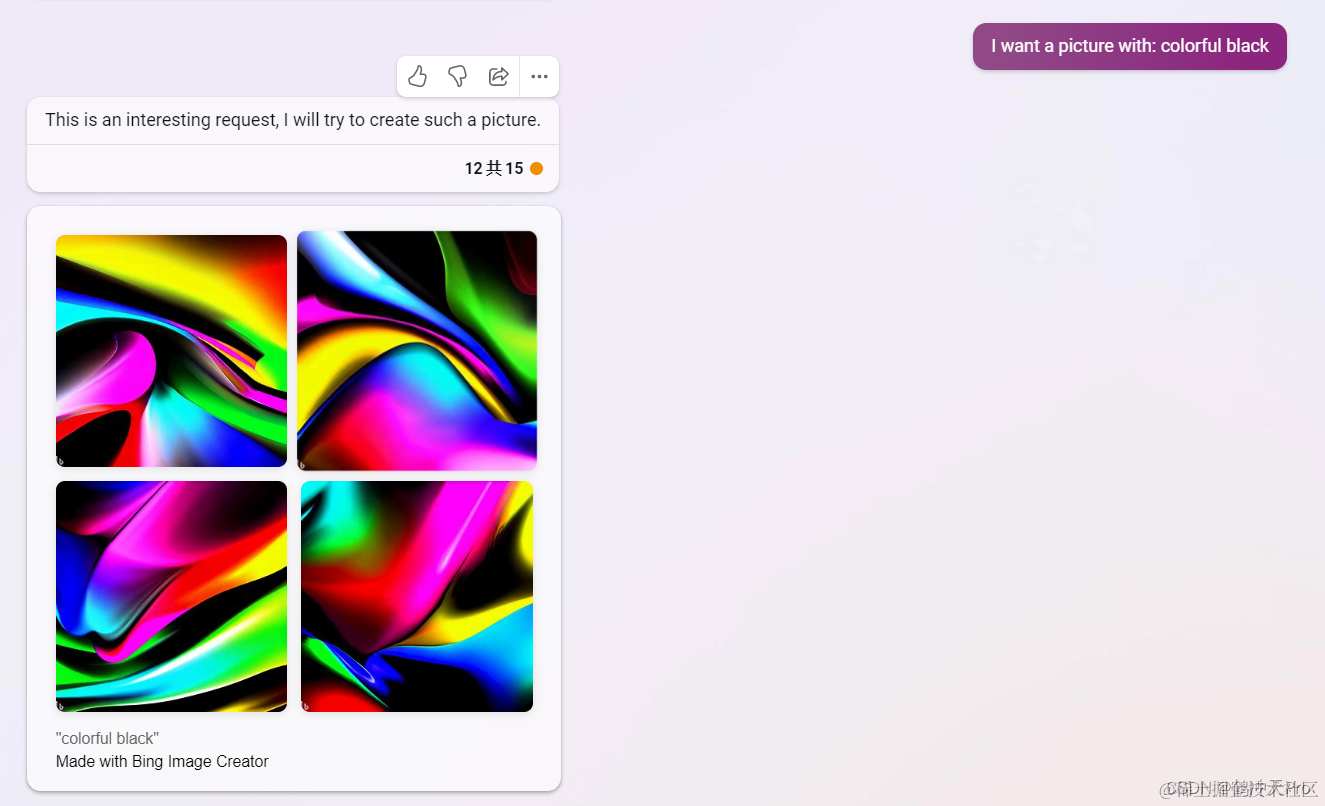Screen dimensions: 1325x806
Task: Select the assistant's text response bubble
Action: coord(293,120)
